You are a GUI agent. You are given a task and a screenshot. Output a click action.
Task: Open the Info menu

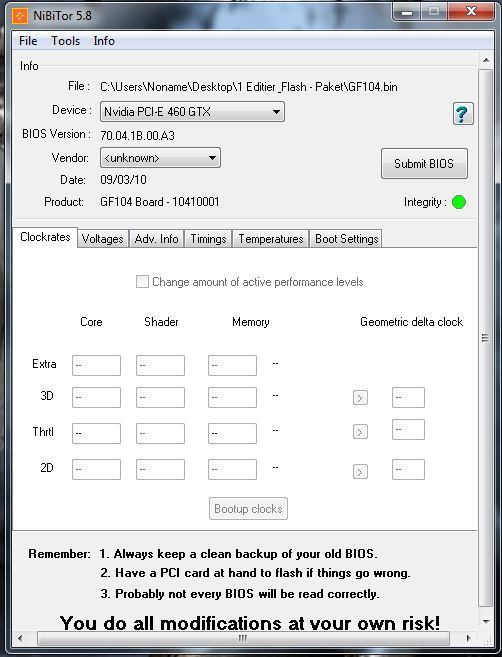coord(104,41)
